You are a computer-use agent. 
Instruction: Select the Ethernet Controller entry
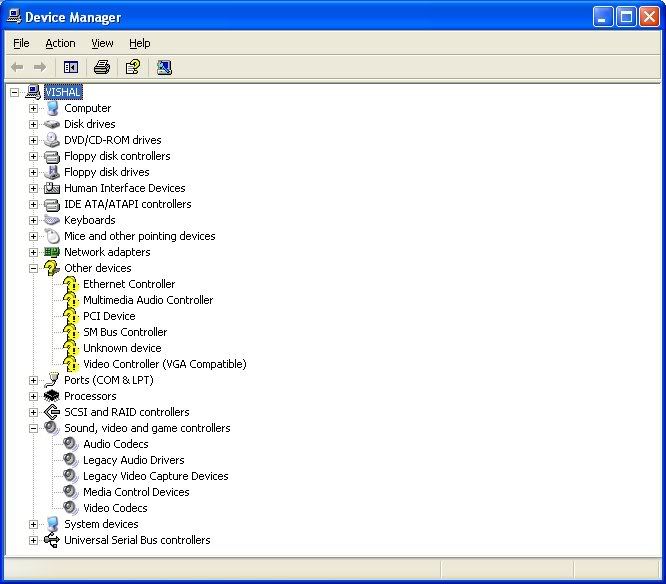(129, 284)
